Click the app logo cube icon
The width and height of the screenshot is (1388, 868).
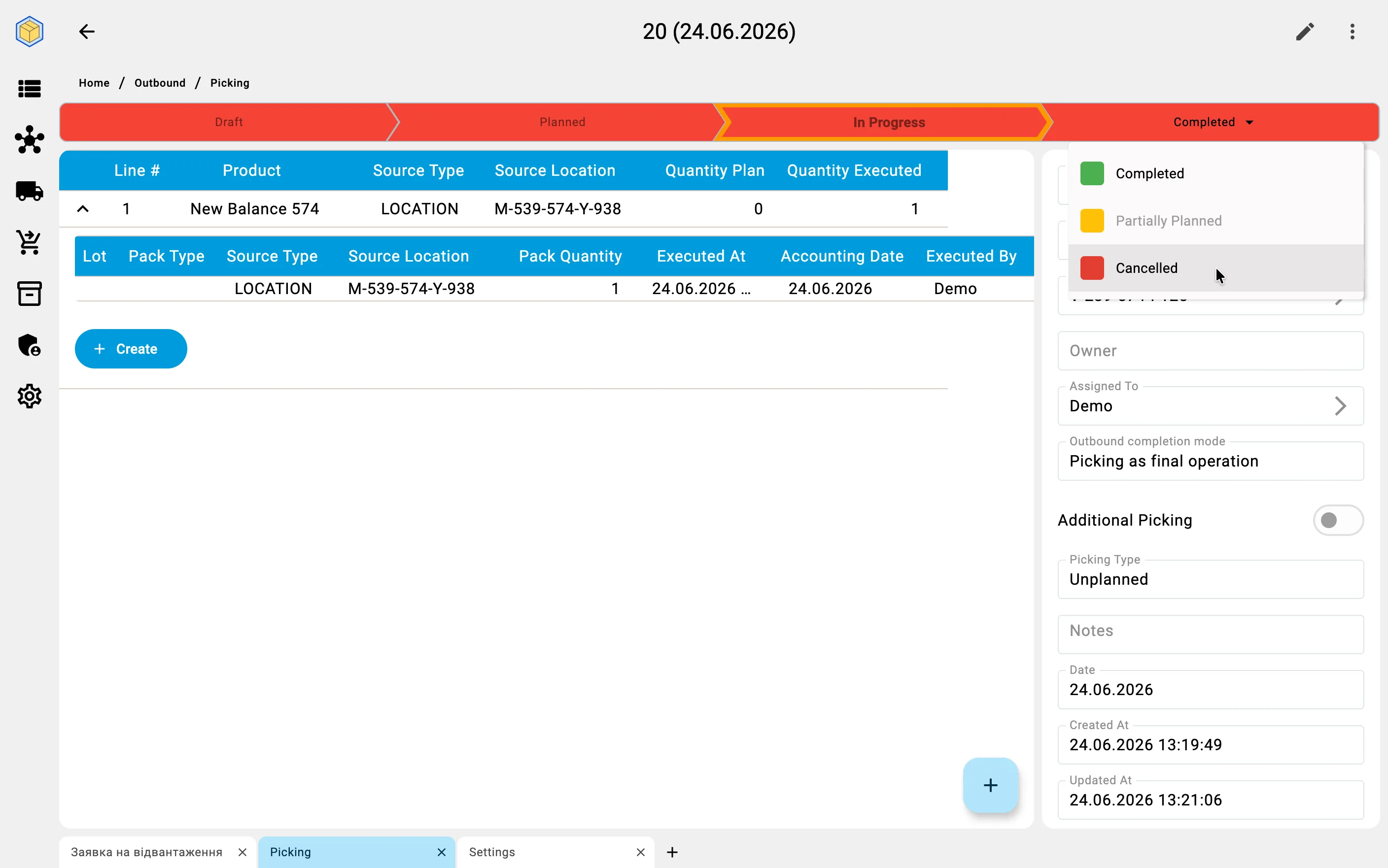[x=29, y=32]
